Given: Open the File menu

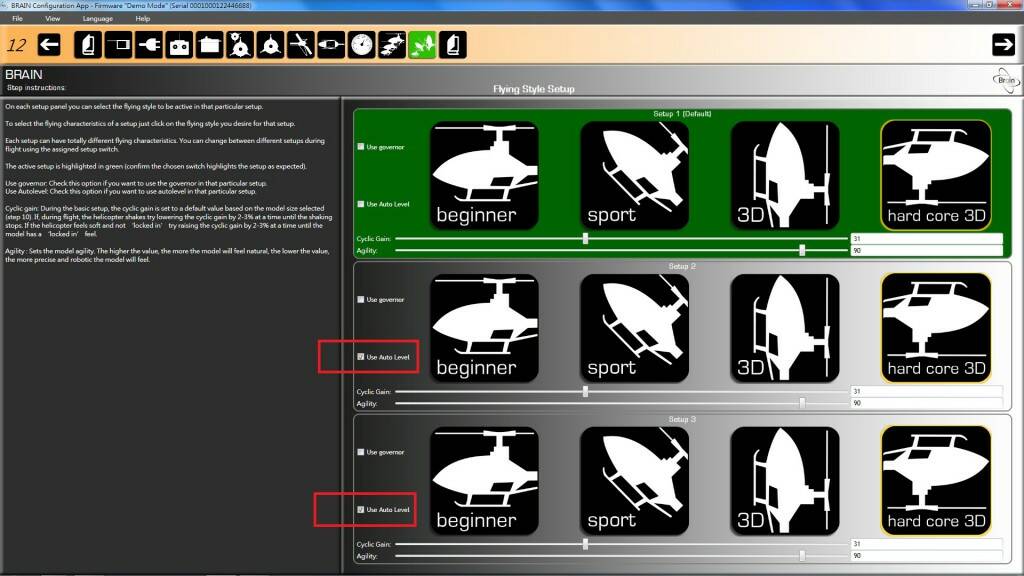Looking at the screenshot, I should [18, 18].
